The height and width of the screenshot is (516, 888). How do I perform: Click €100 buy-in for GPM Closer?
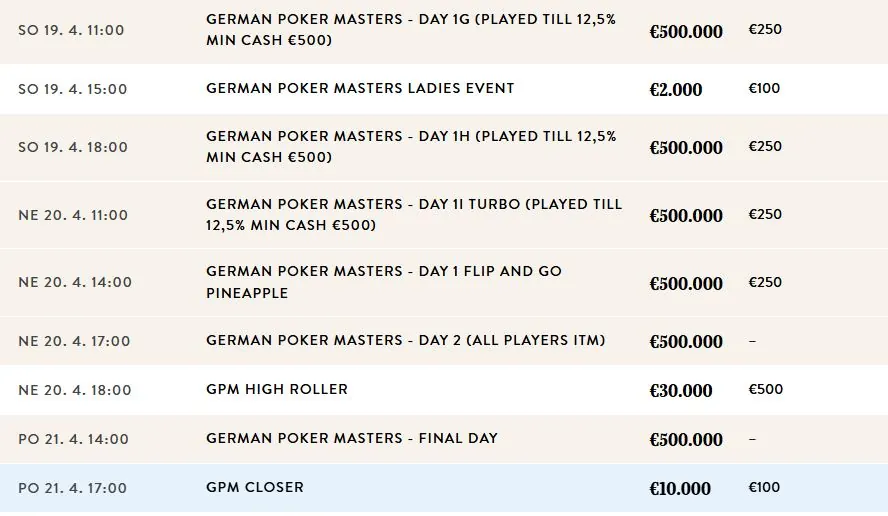pos(764,487)
